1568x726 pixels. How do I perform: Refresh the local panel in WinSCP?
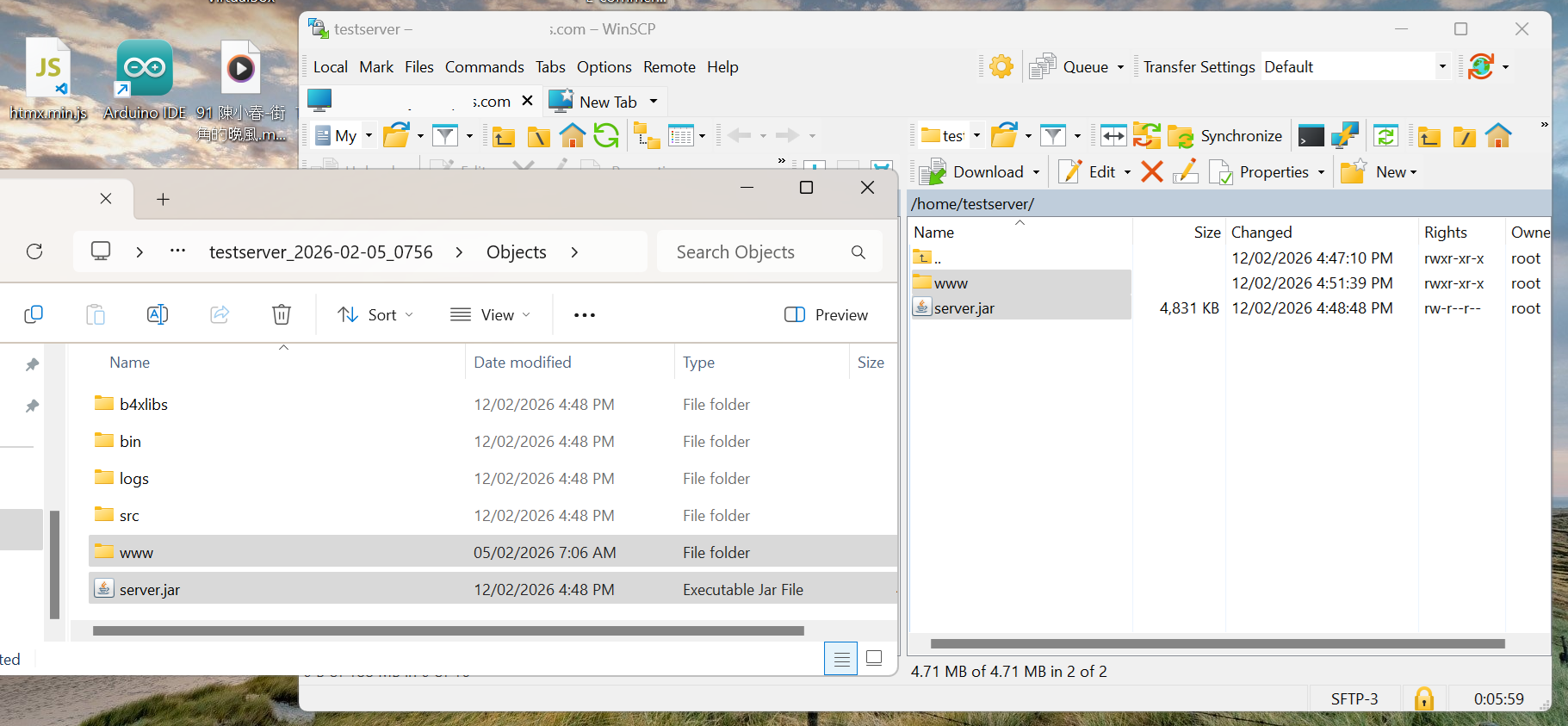(x=606, y=135)
